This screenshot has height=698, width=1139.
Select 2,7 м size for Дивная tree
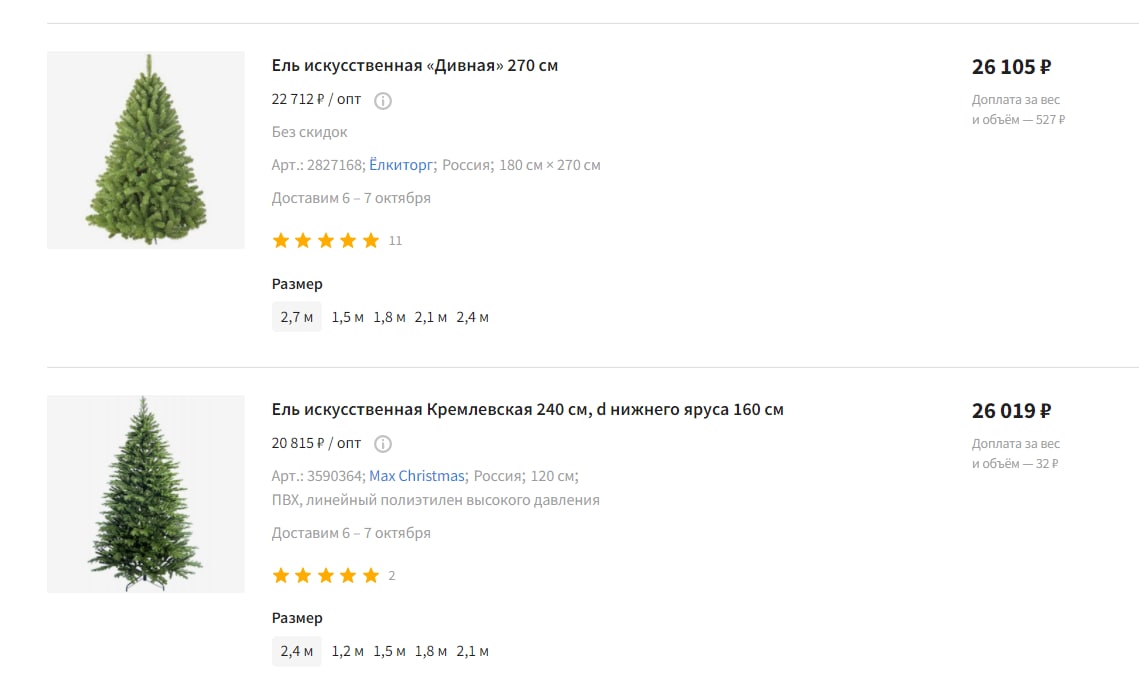297,317
